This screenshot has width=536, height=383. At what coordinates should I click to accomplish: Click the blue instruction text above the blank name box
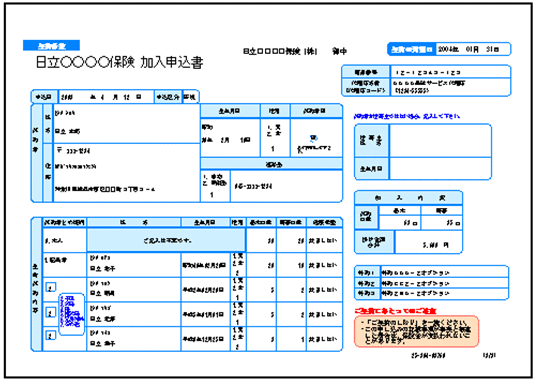406,116
